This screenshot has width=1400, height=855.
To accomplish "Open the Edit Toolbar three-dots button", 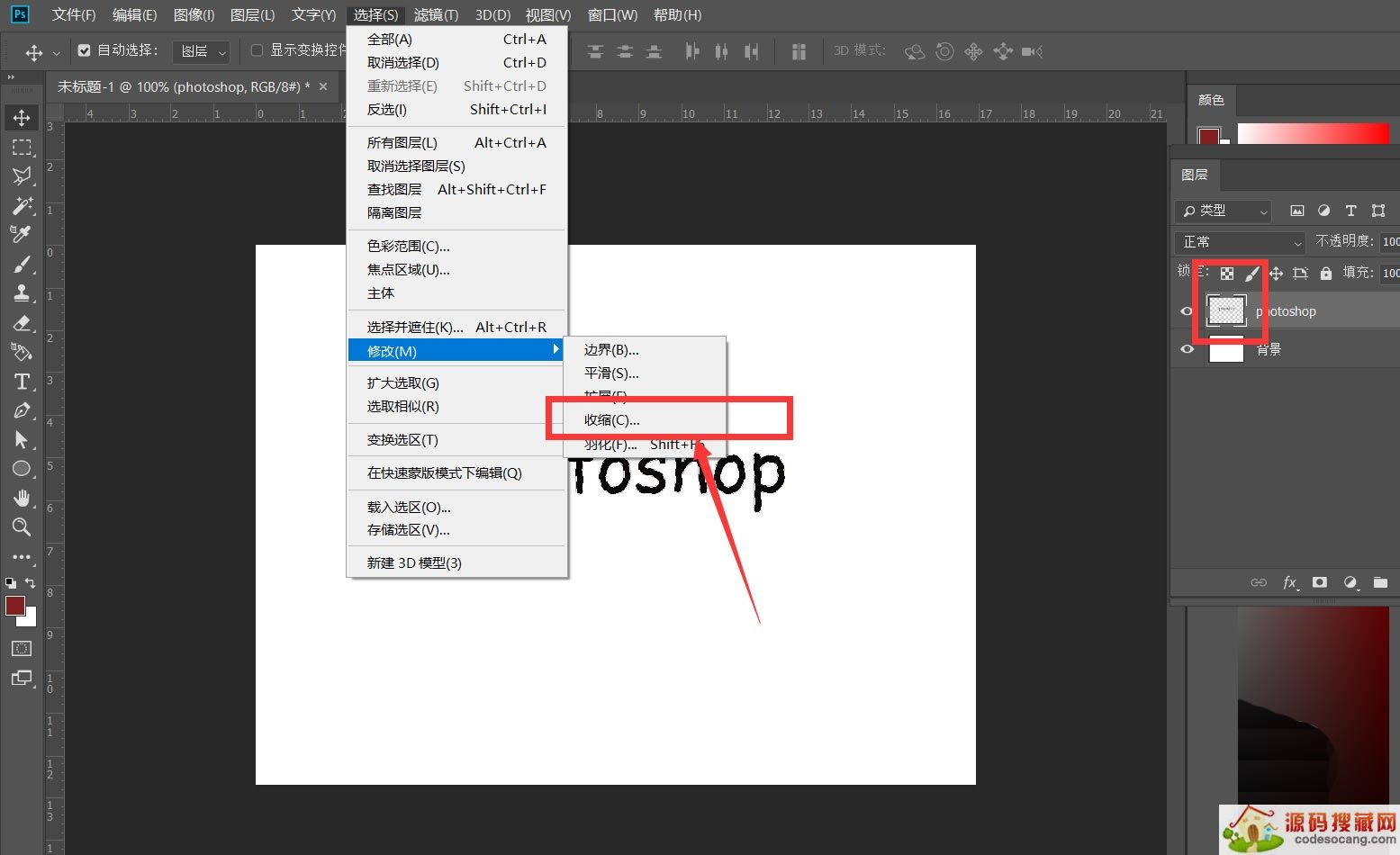I will pos(22,557).
